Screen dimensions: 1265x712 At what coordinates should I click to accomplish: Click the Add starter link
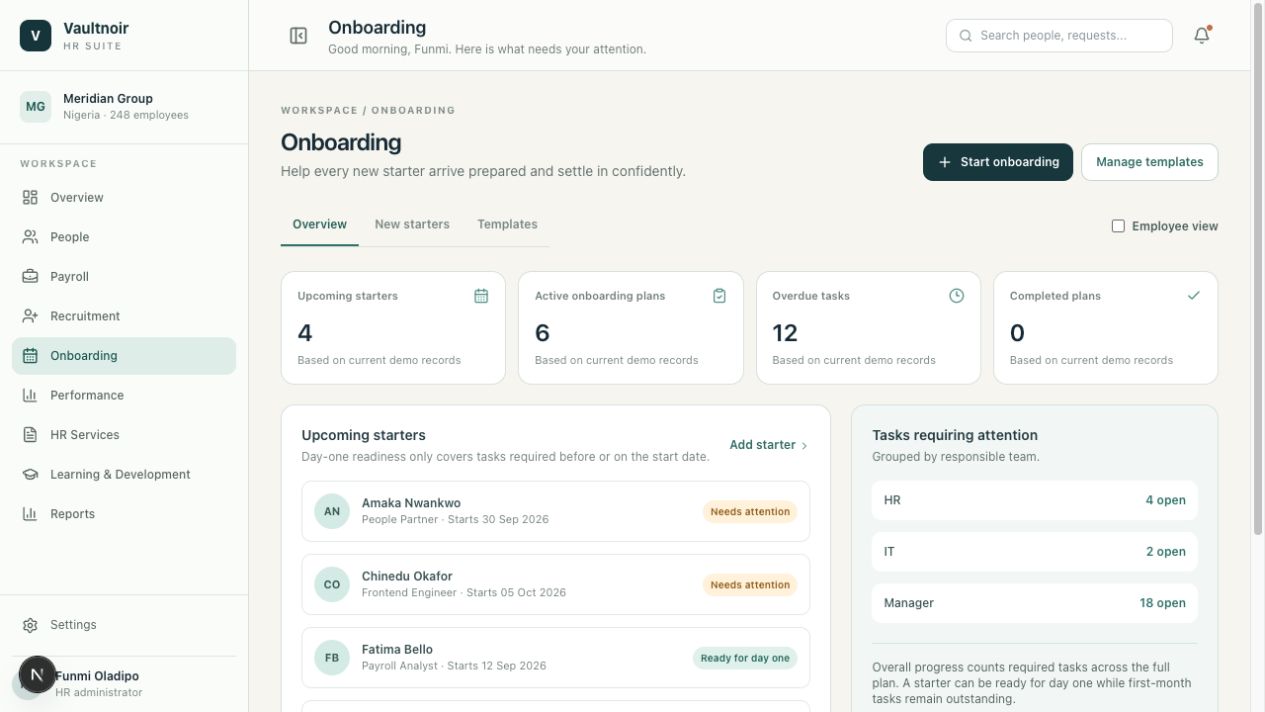pos(768,445)
